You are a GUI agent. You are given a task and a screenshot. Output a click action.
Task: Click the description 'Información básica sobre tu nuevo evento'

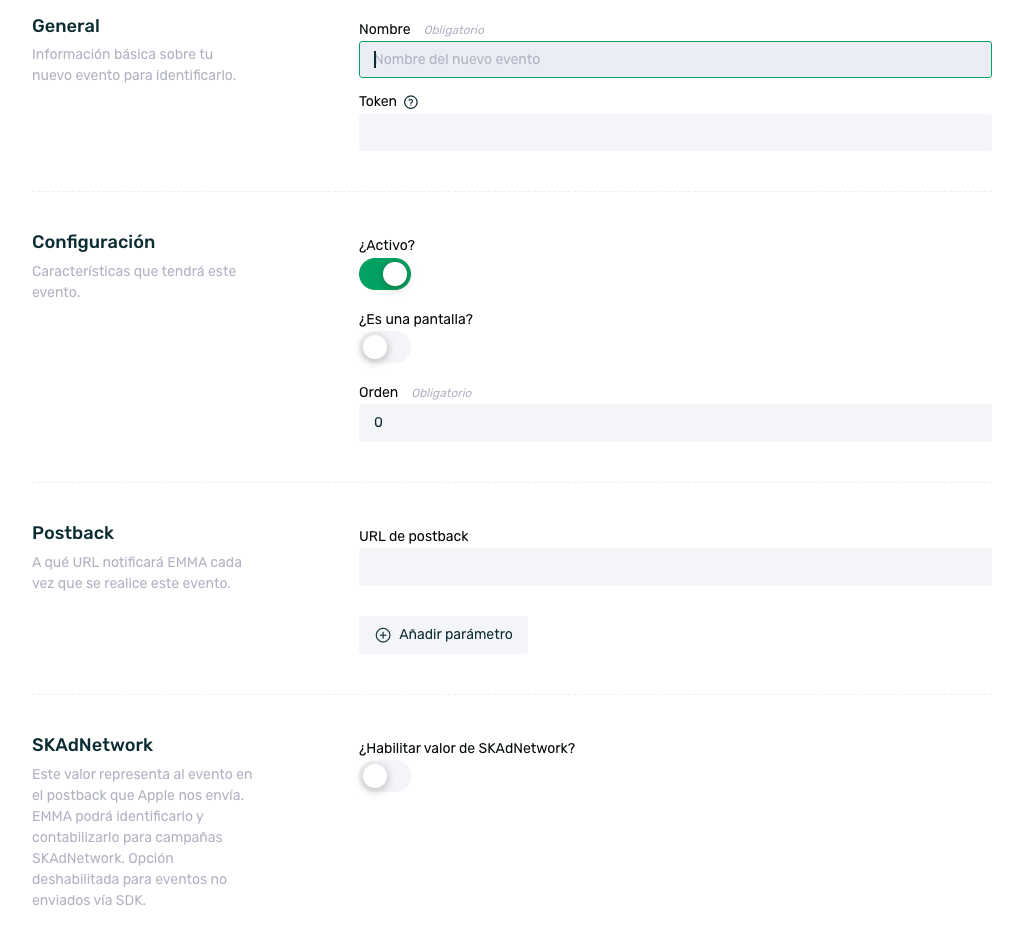pos(134,65)
